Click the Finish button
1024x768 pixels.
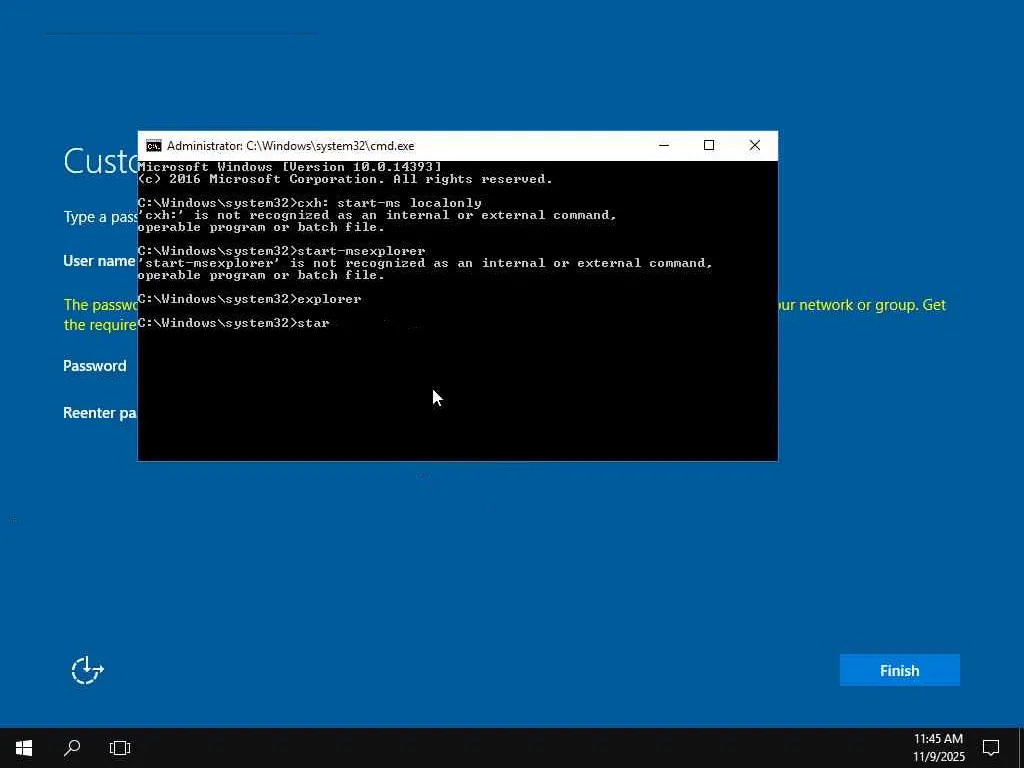pos(899,670)
